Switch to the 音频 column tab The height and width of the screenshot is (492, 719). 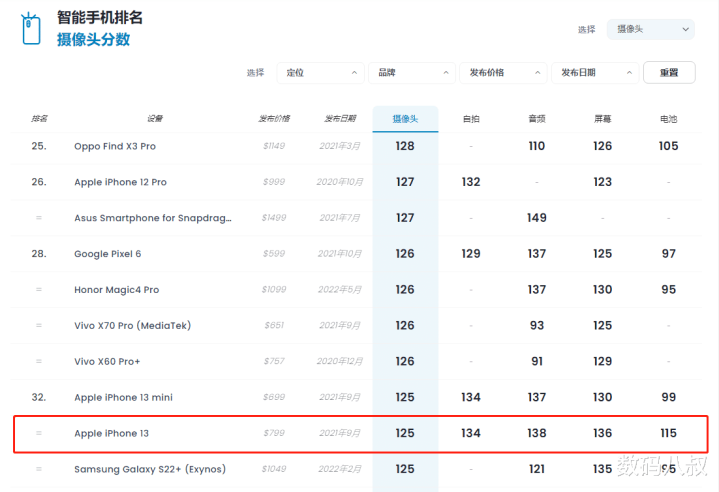coord(537,119)
